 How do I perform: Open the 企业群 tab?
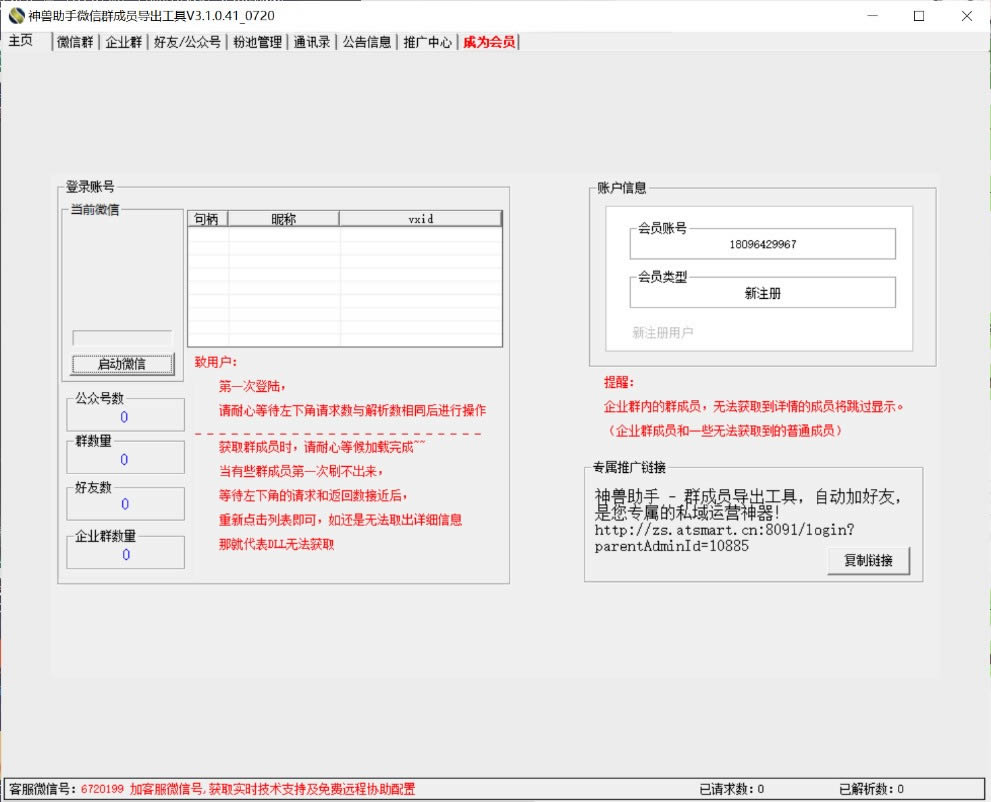(x=124, y=42)
